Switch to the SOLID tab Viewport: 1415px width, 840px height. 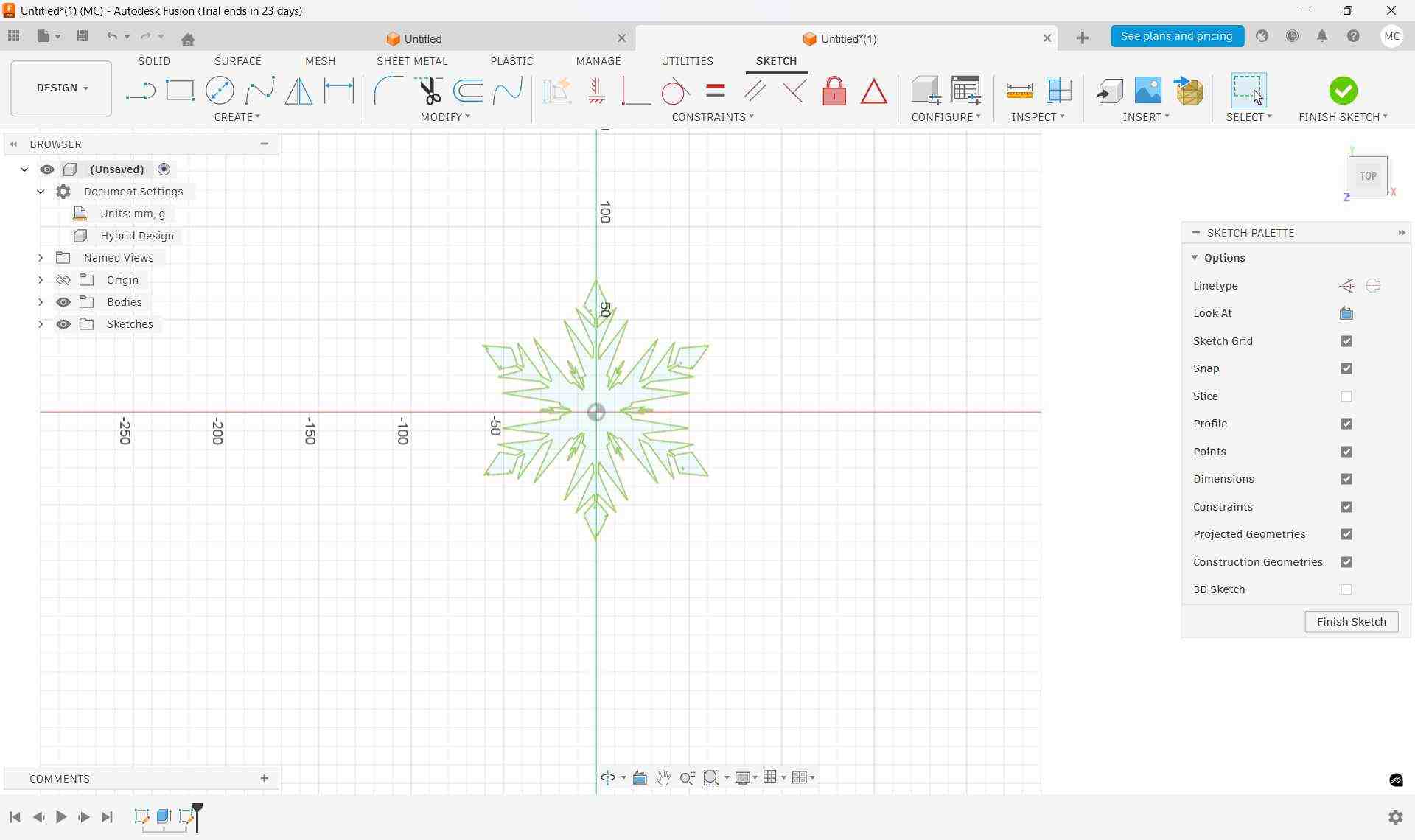[x=153, y=61]
